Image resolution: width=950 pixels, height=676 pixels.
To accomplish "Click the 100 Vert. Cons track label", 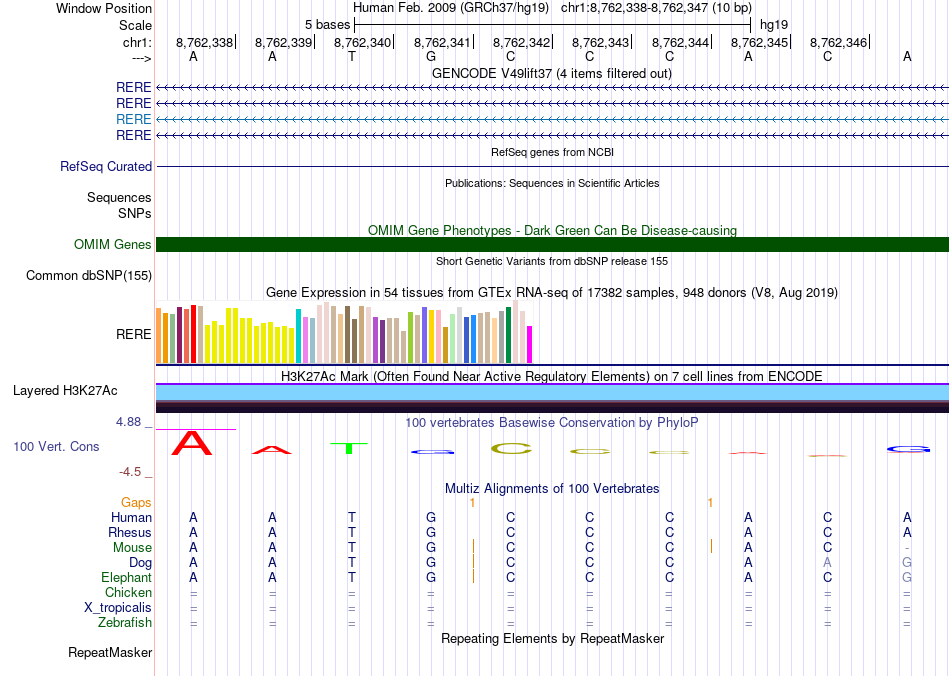I will pos(56,446).
